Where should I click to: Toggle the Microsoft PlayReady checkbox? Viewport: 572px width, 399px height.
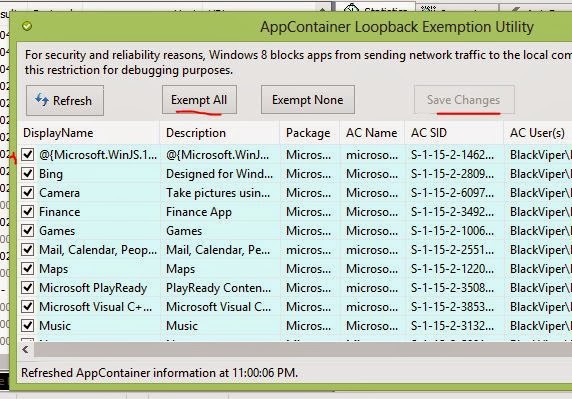pos(28,287)
